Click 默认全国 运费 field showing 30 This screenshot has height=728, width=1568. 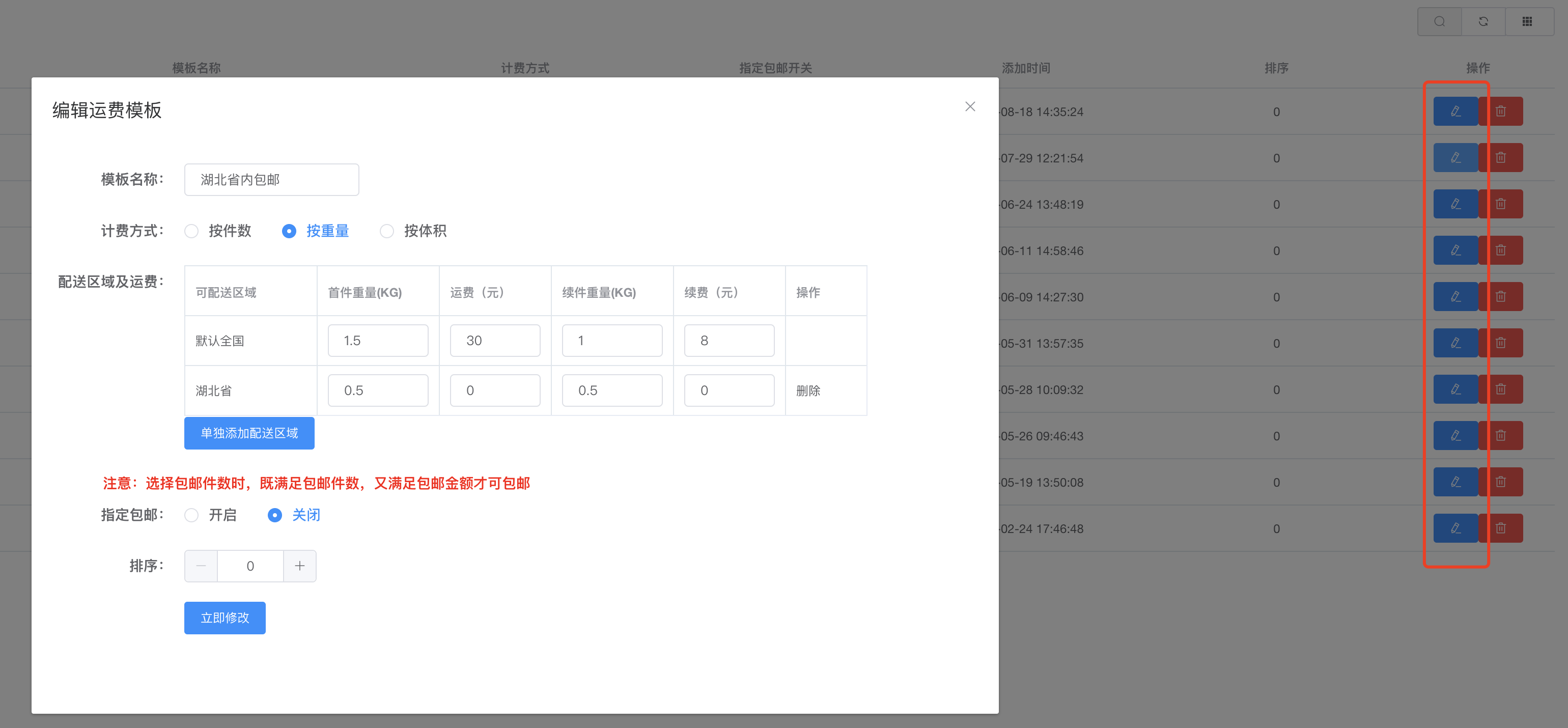(x=494, y=340)
